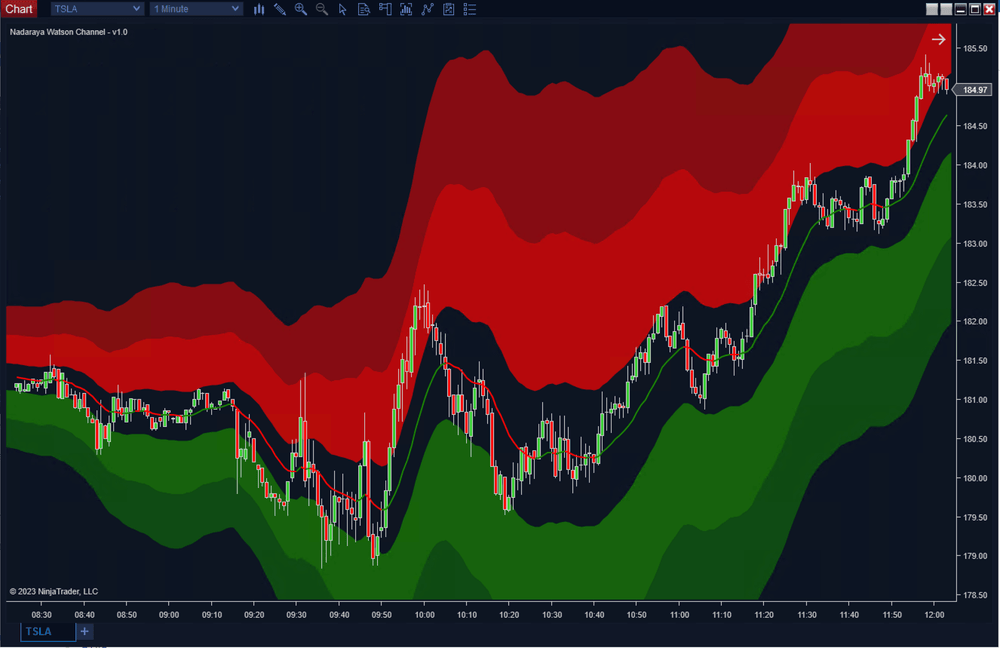Open the indicators icon in toolbar
This screenshot has height=648, width=1000.
tap(406, 9)
